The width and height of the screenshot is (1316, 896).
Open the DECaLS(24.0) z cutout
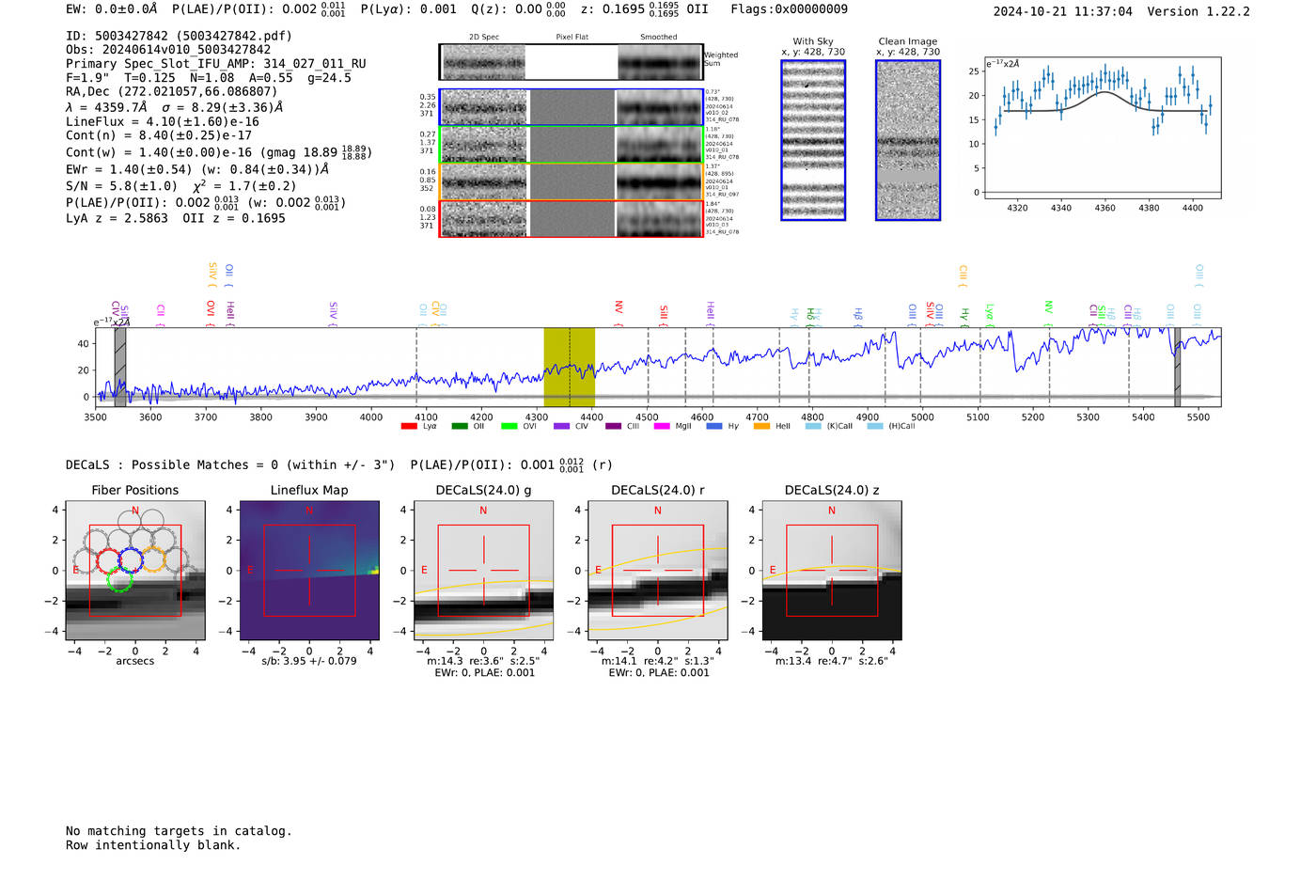coord(832,571)
